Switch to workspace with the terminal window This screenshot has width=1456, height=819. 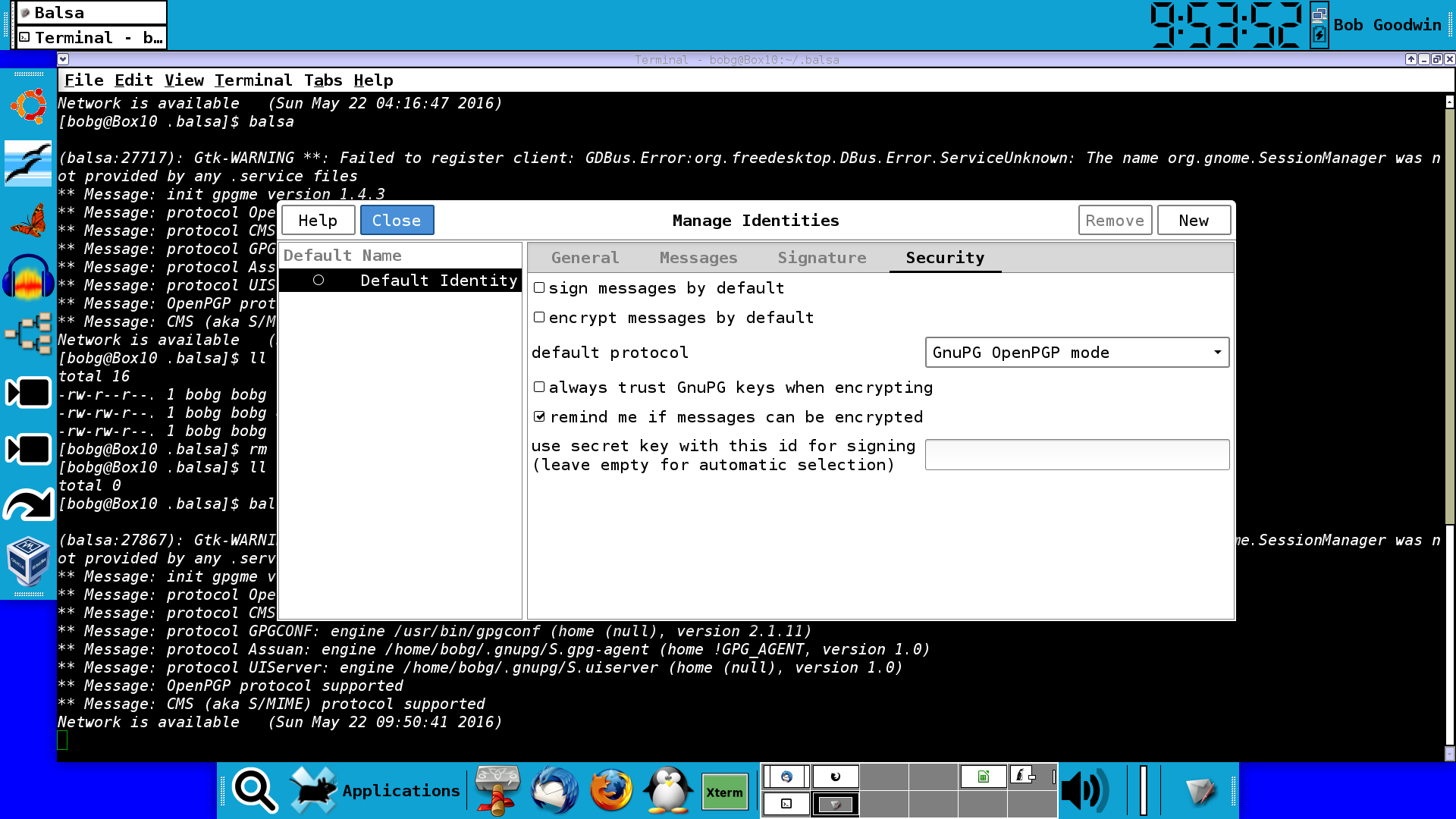coord(786,804)
